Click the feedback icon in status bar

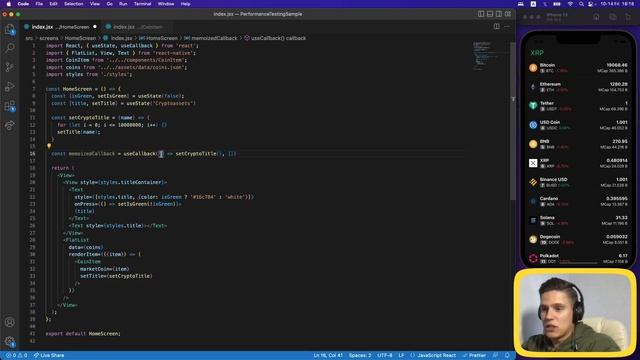point(496,355)
